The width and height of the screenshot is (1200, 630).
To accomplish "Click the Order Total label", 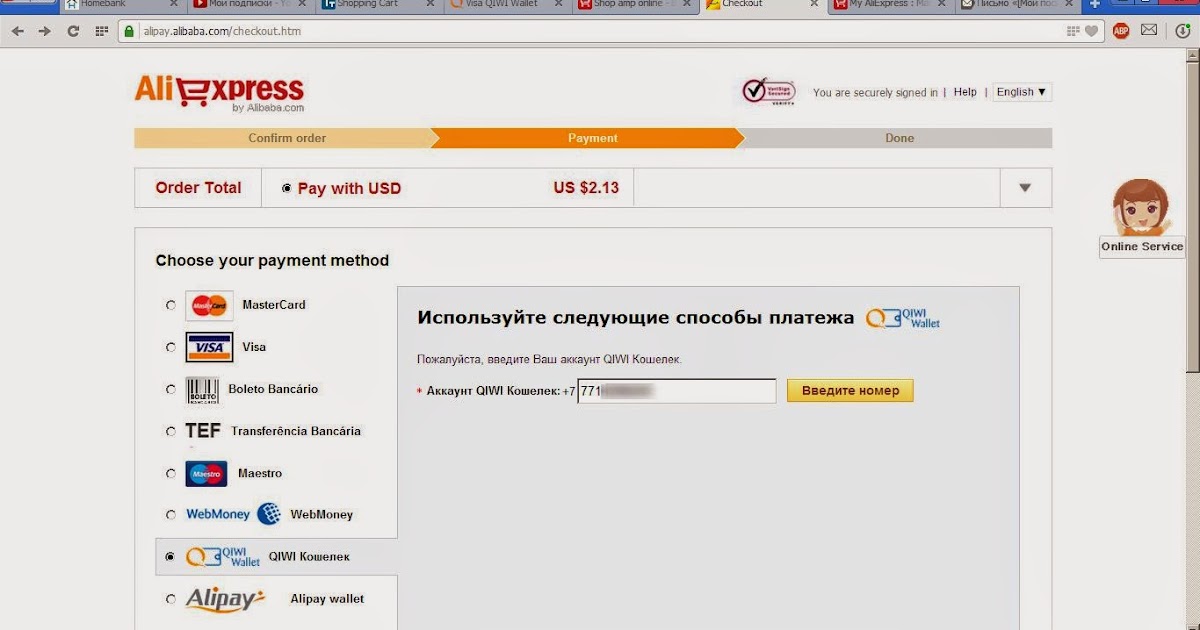I will 198,188.
